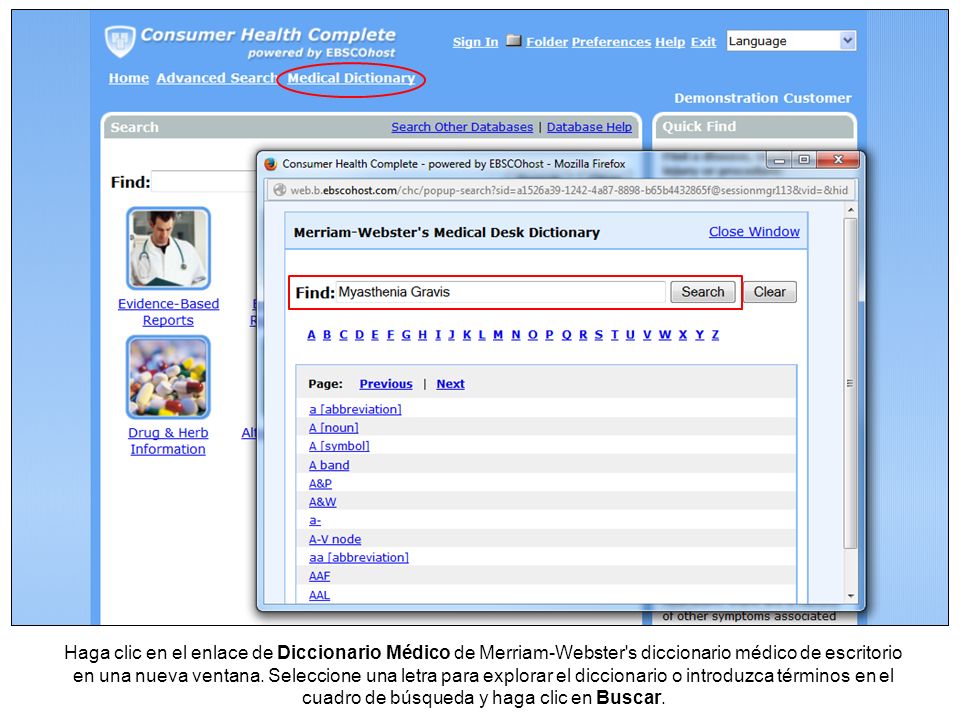This screenshot has width=960, height=720.
Task: Click the Sign In link
Action: tap(475, 42)
